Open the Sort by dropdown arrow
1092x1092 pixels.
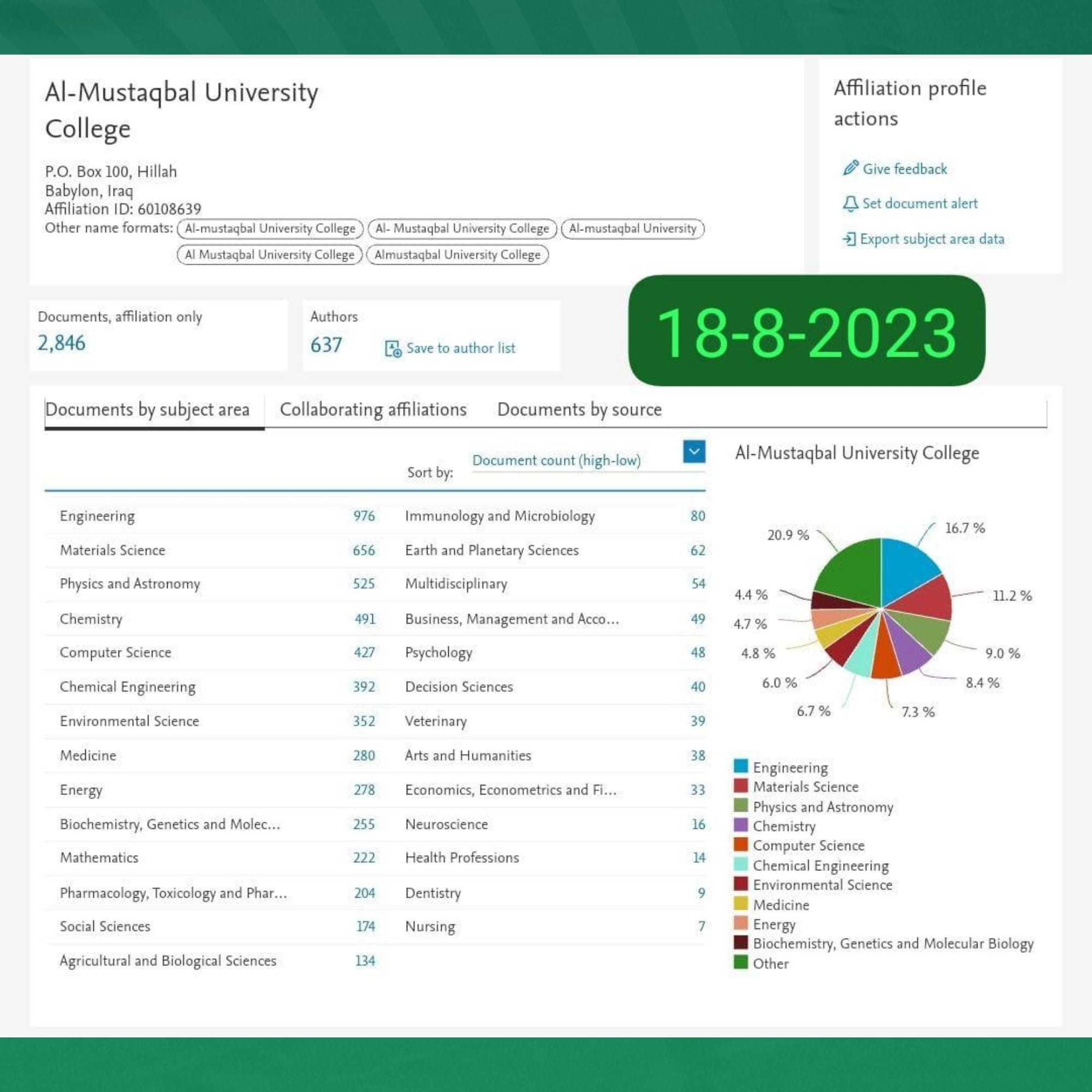(x=694, y=451)
